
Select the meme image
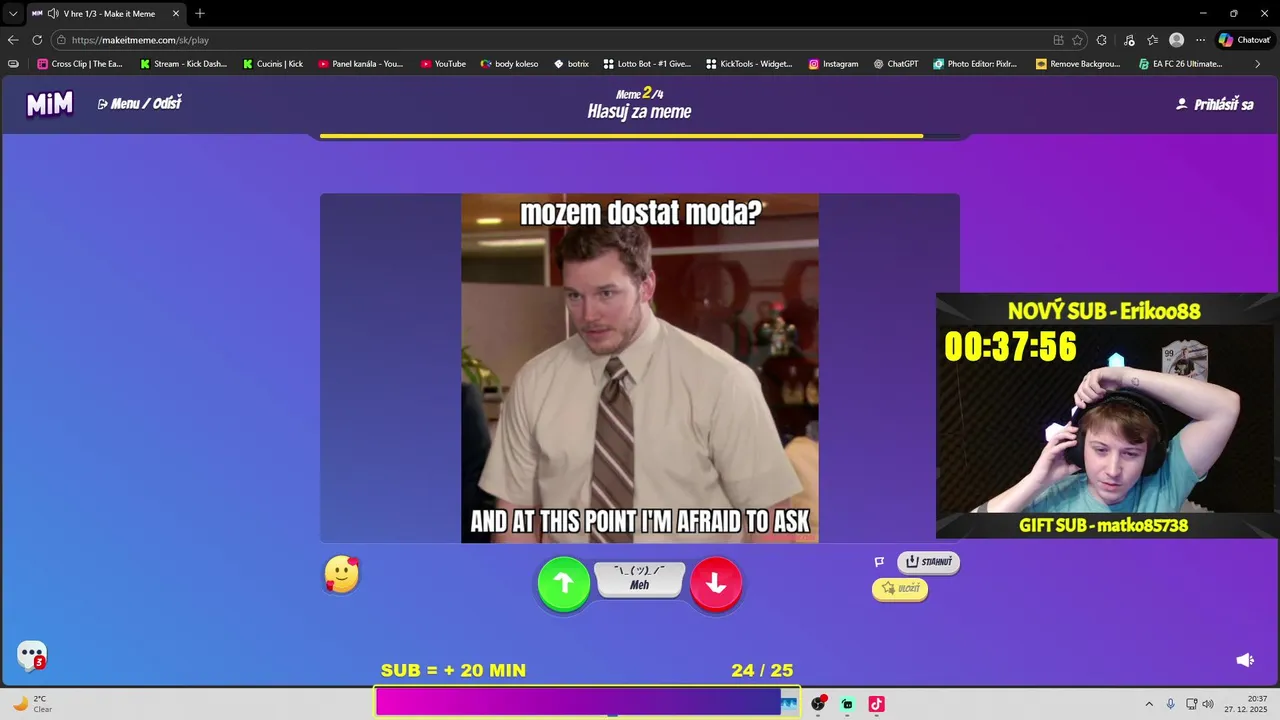point(640,368)
